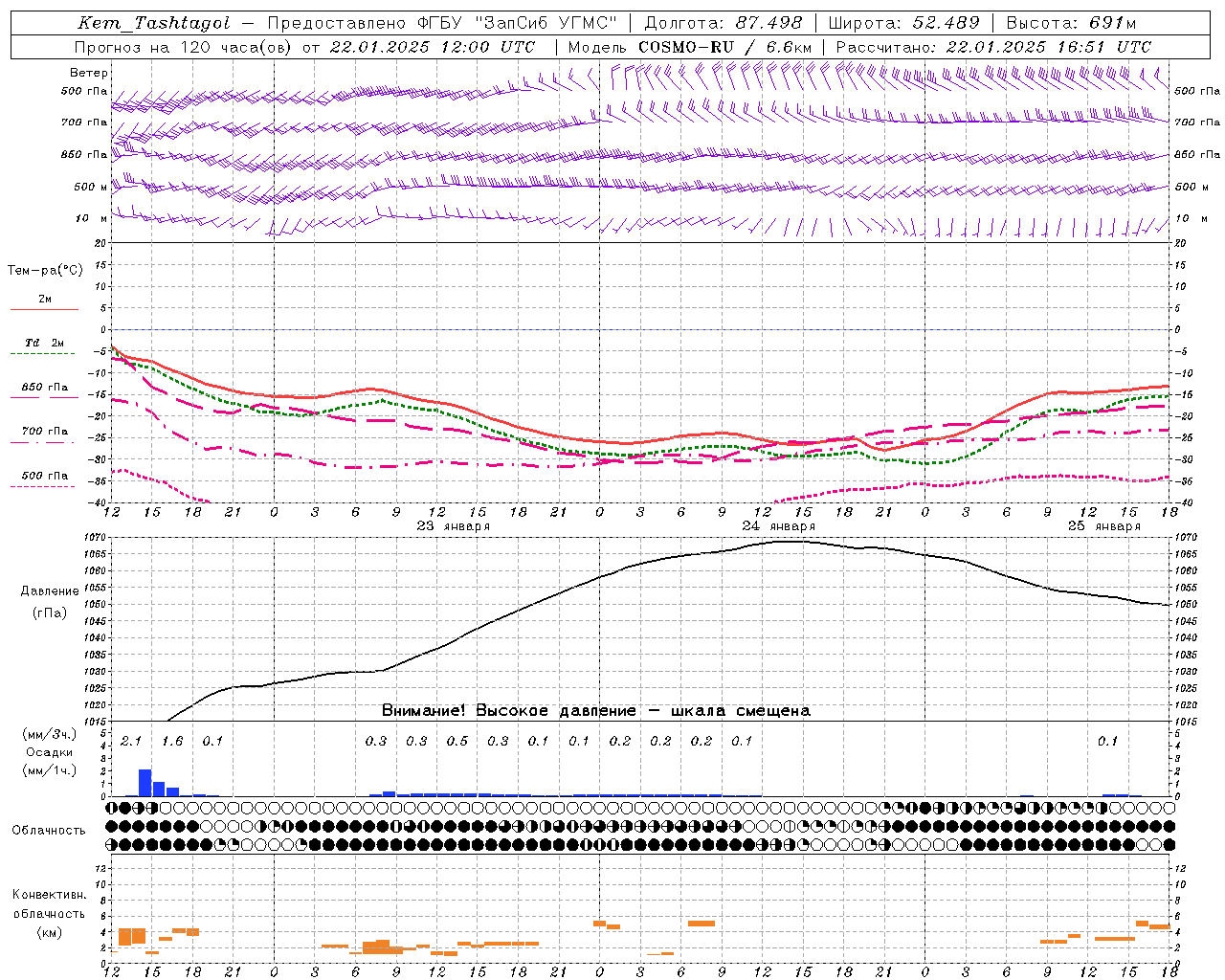Click the elevation text Высота: 691м
1225x980 pixels.
click(x=1072, y=23)
